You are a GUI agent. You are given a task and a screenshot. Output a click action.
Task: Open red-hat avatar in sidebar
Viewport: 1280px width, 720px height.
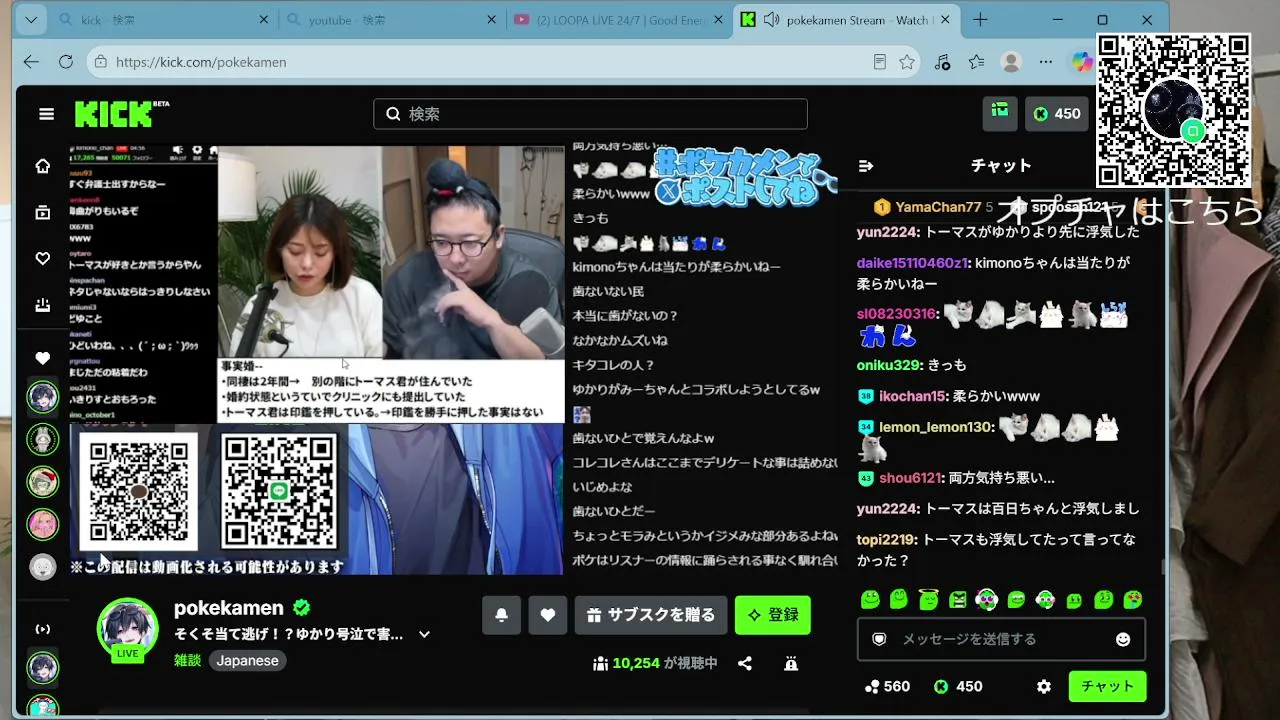pyautogui.click(x=42, y=481)
